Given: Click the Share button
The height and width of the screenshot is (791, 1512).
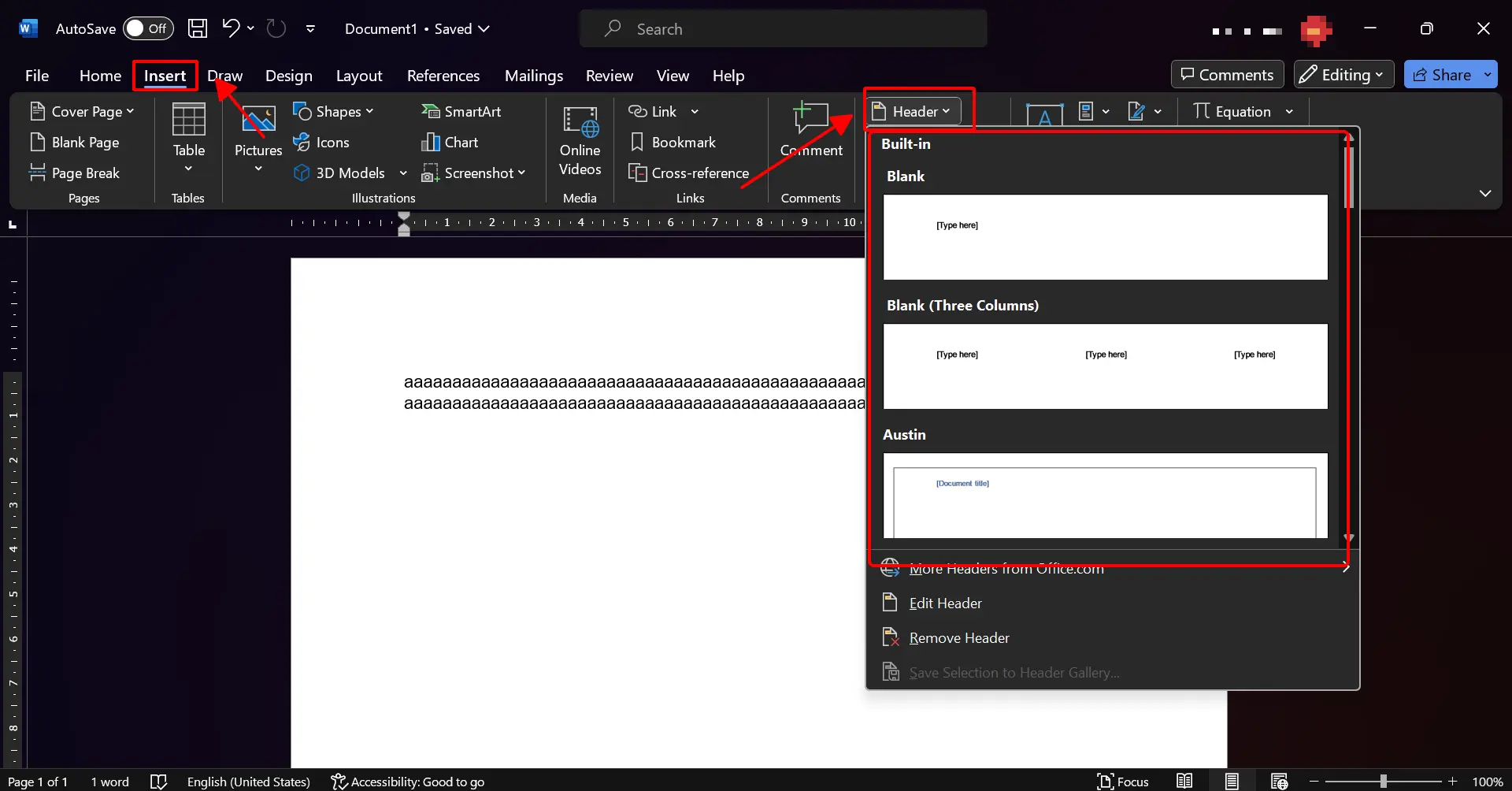Looking at the screenshot, I should click(x=1443, y=75).
